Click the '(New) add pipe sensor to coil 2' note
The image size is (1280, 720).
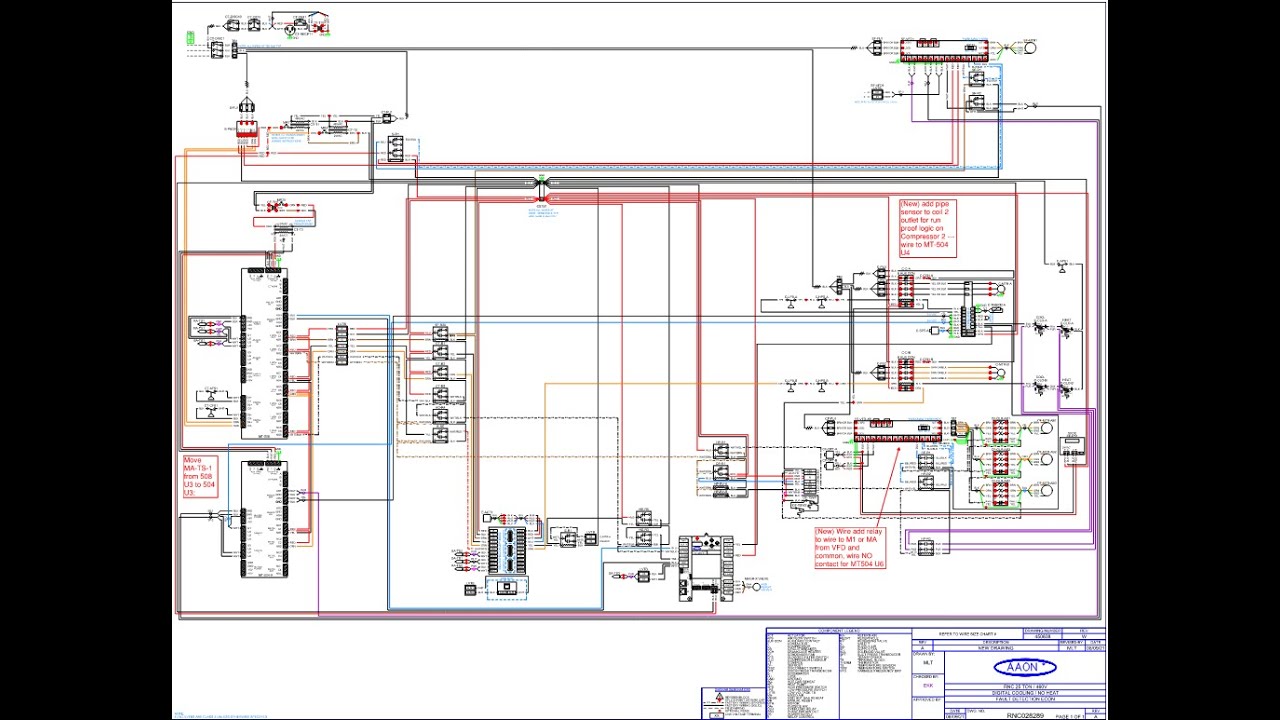click(926, 228)
